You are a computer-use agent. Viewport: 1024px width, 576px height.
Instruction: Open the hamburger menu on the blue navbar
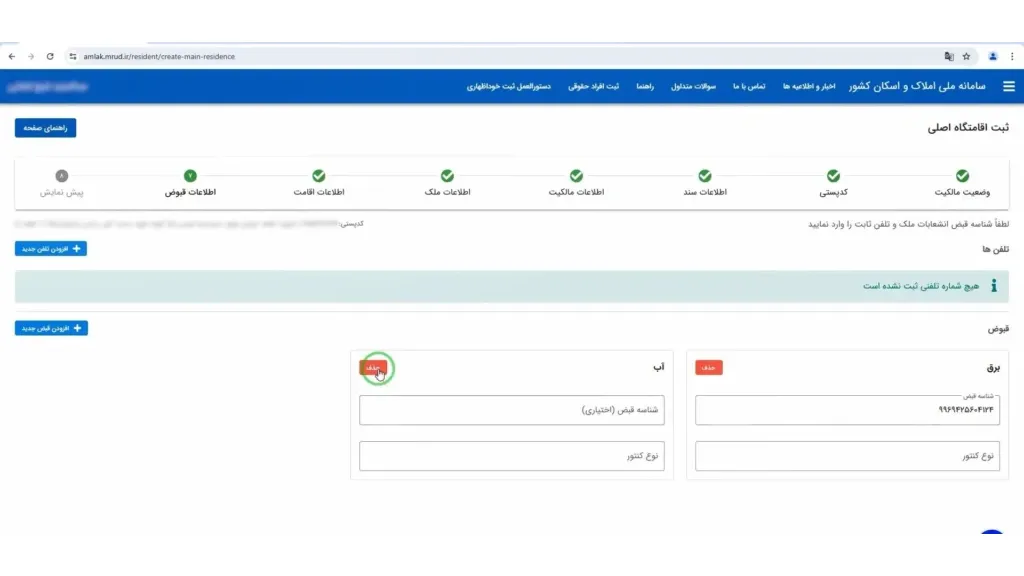click(x=1009, y=86)
